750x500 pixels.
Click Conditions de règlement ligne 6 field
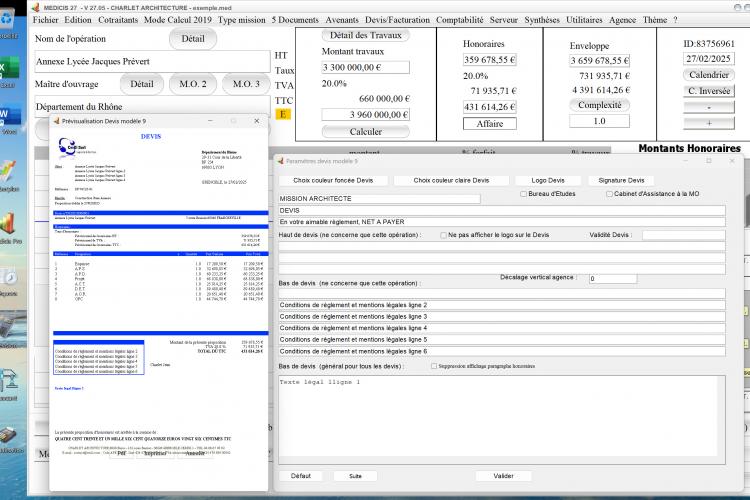(502, 351)
